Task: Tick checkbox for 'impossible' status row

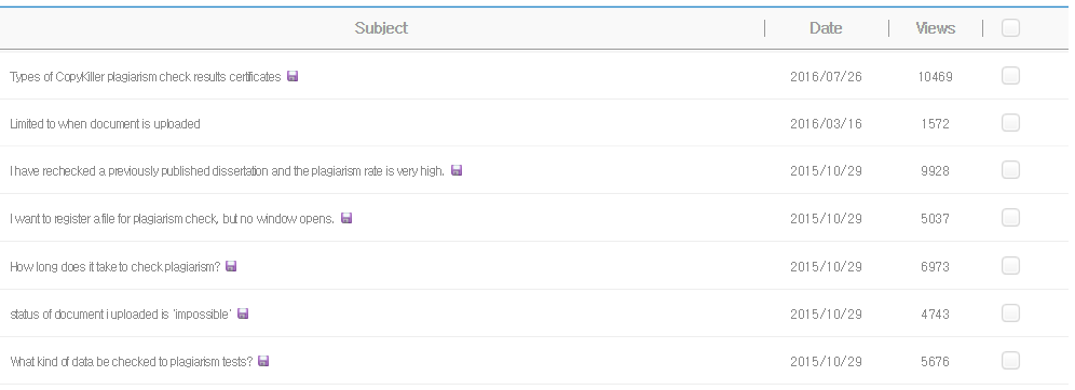Action: point(1010,313)
